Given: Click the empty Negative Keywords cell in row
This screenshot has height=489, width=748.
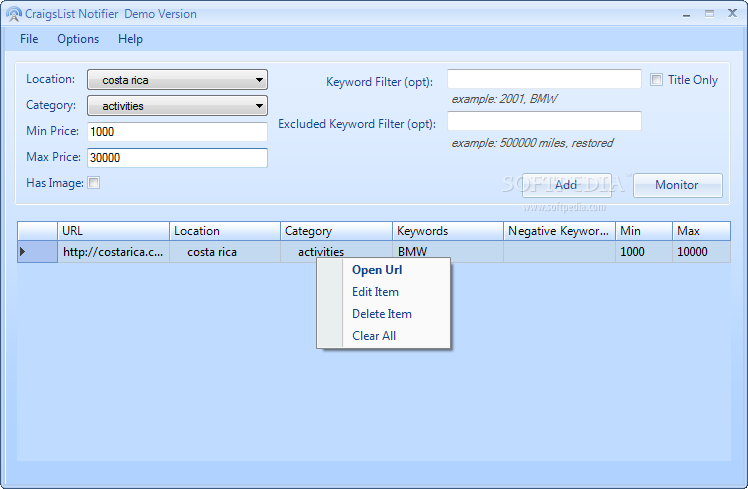Looking at the screenshot, I should [560, 251].
